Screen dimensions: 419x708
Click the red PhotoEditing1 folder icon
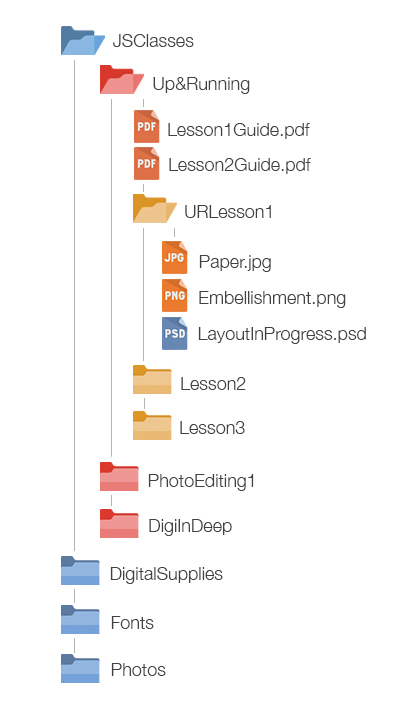[x=119, y=476]
